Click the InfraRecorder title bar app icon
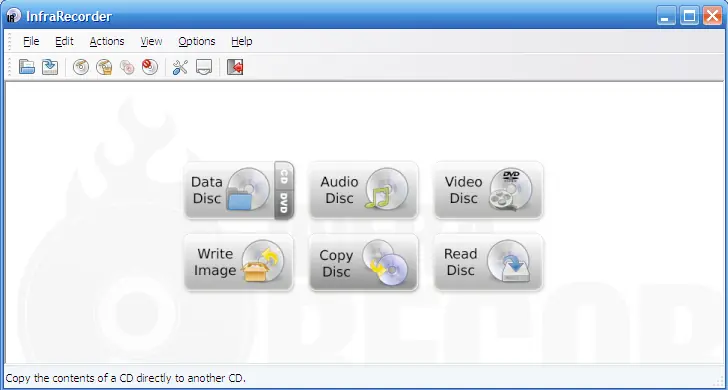 (14, 16)
